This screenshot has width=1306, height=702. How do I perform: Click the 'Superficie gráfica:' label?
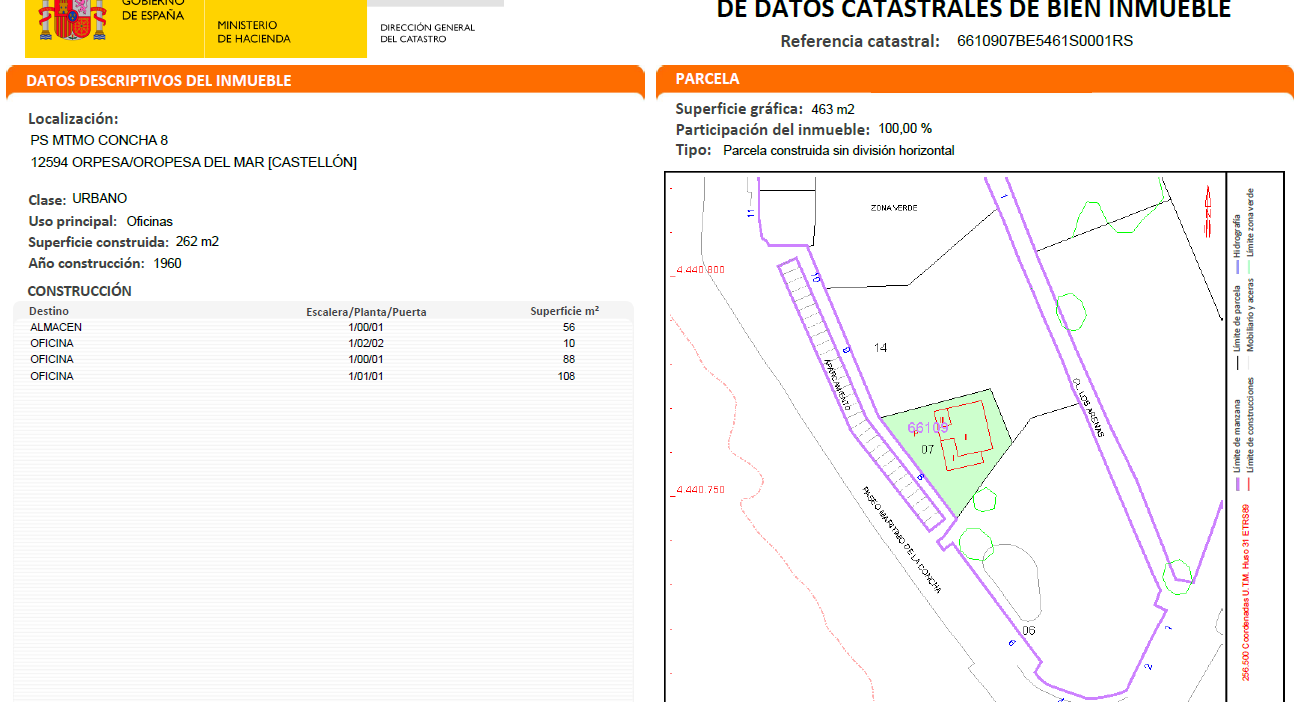[739, 109]
